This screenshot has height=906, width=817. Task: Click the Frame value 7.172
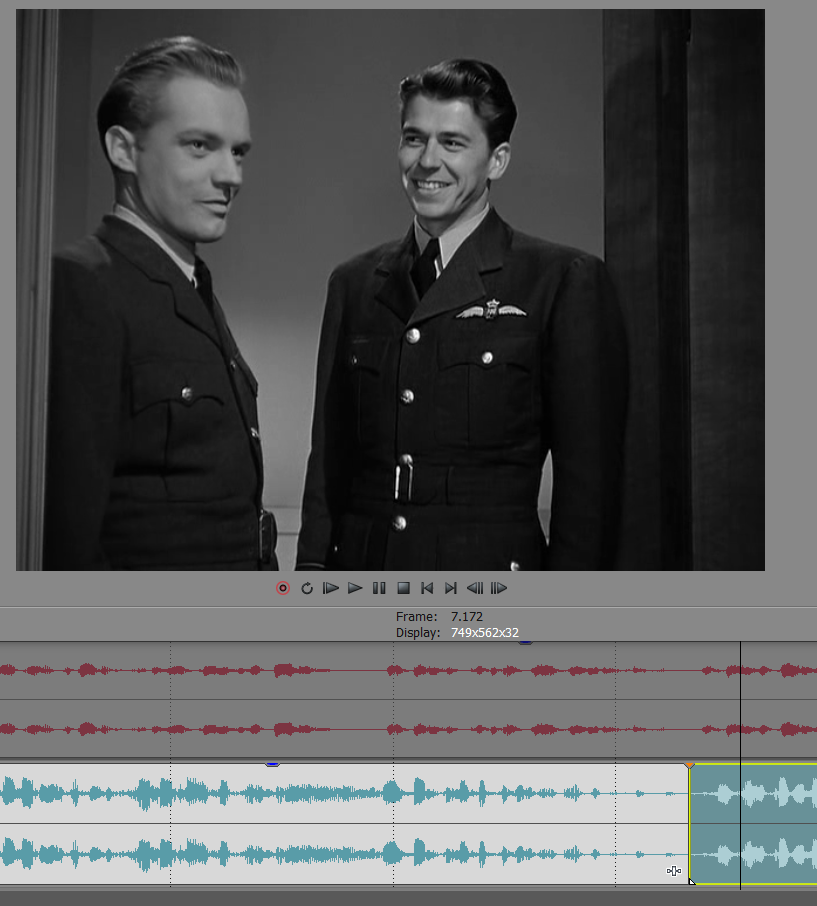tap(467, 617)
